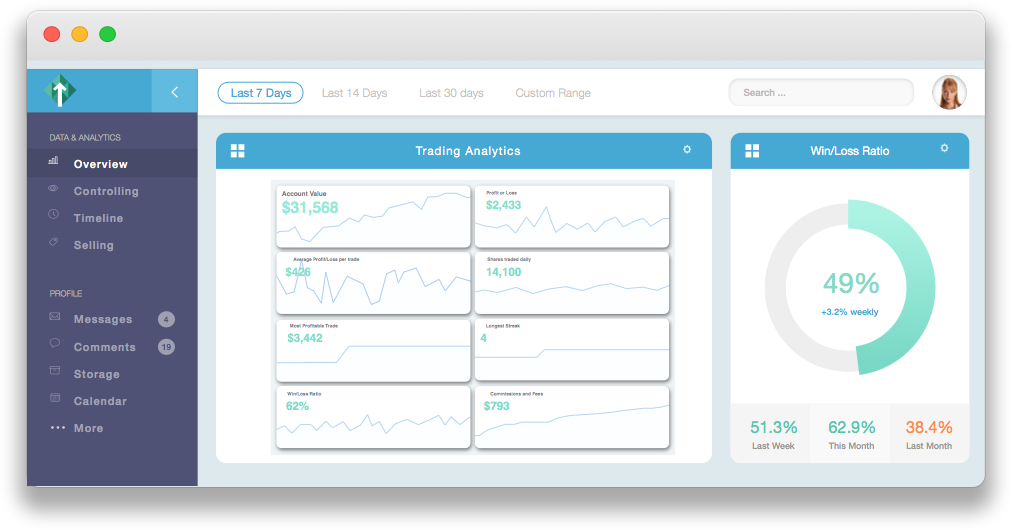Click the Win/Loss Ratio panel title
The image size is (1012, 530).
point(850,151)
